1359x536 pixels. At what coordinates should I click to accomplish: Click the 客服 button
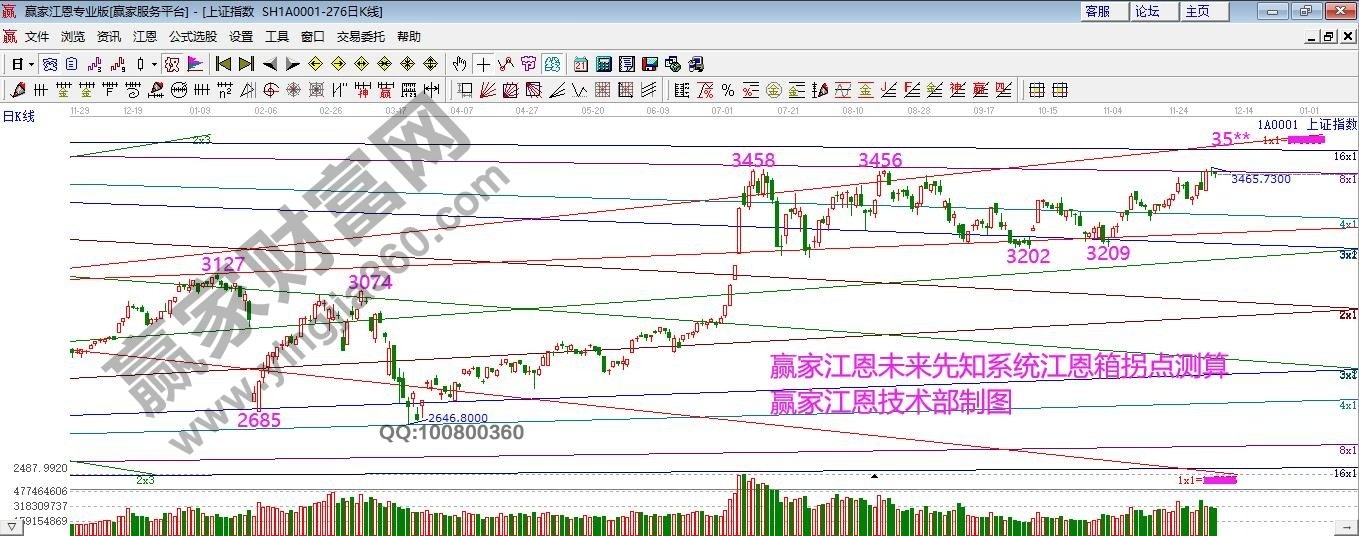pos(1097,11)
